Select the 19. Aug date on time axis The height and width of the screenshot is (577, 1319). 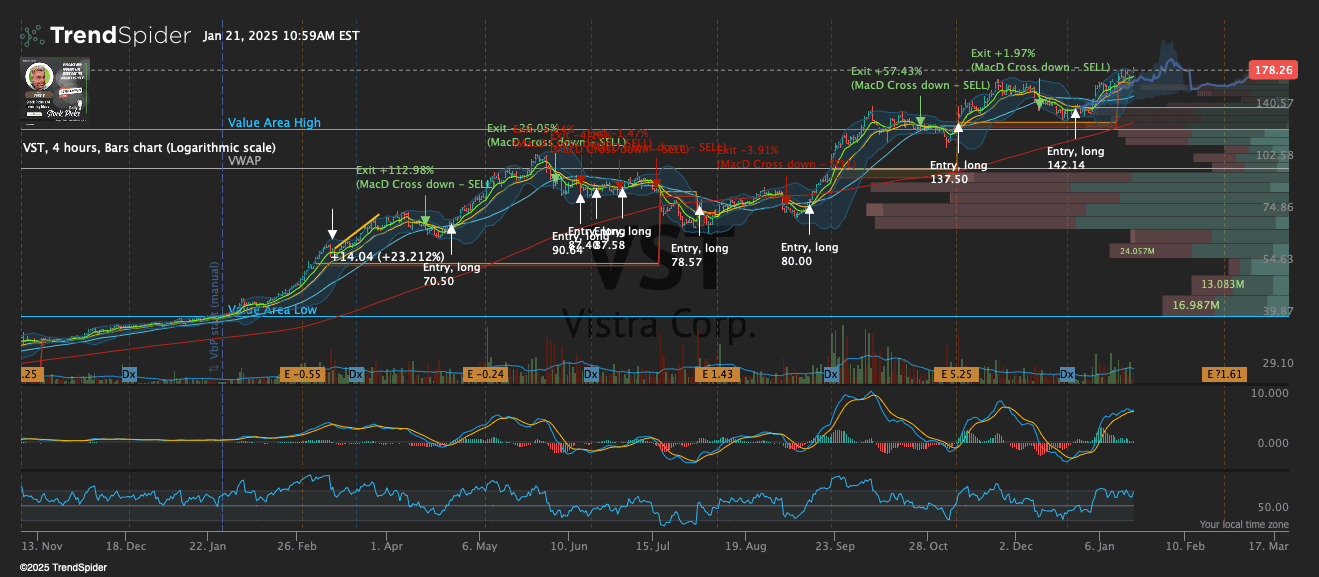point(746,548)
